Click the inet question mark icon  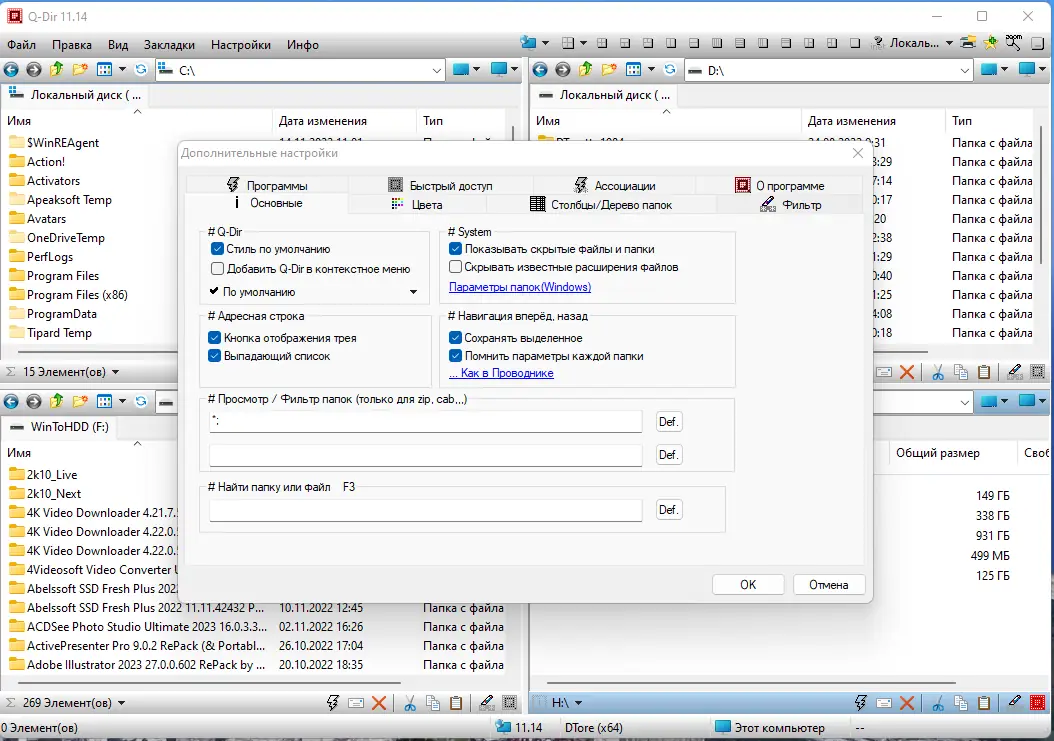[x=877, y=43]
